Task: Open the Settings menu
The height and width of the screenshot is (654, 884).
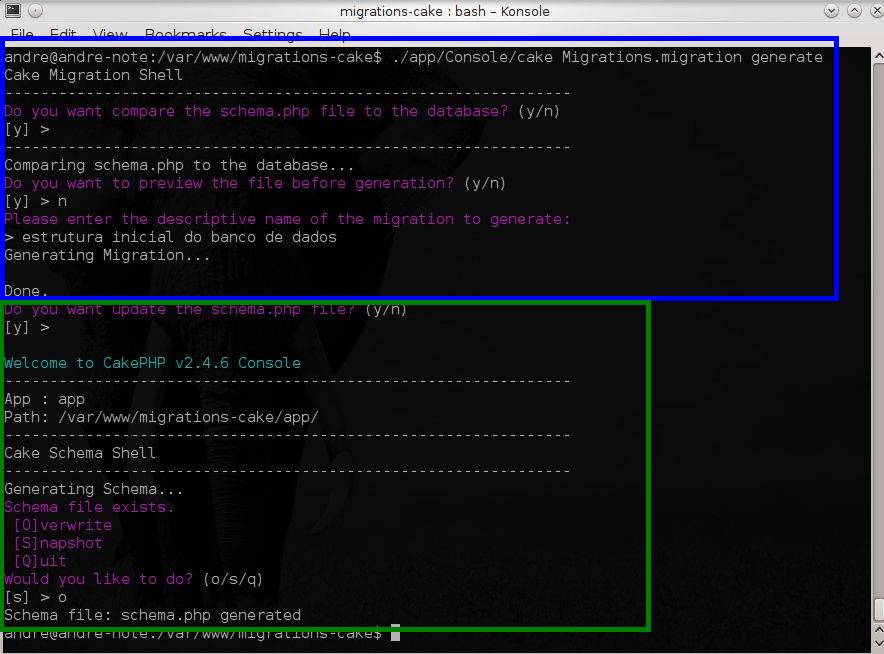Action: tap(272, 34)
